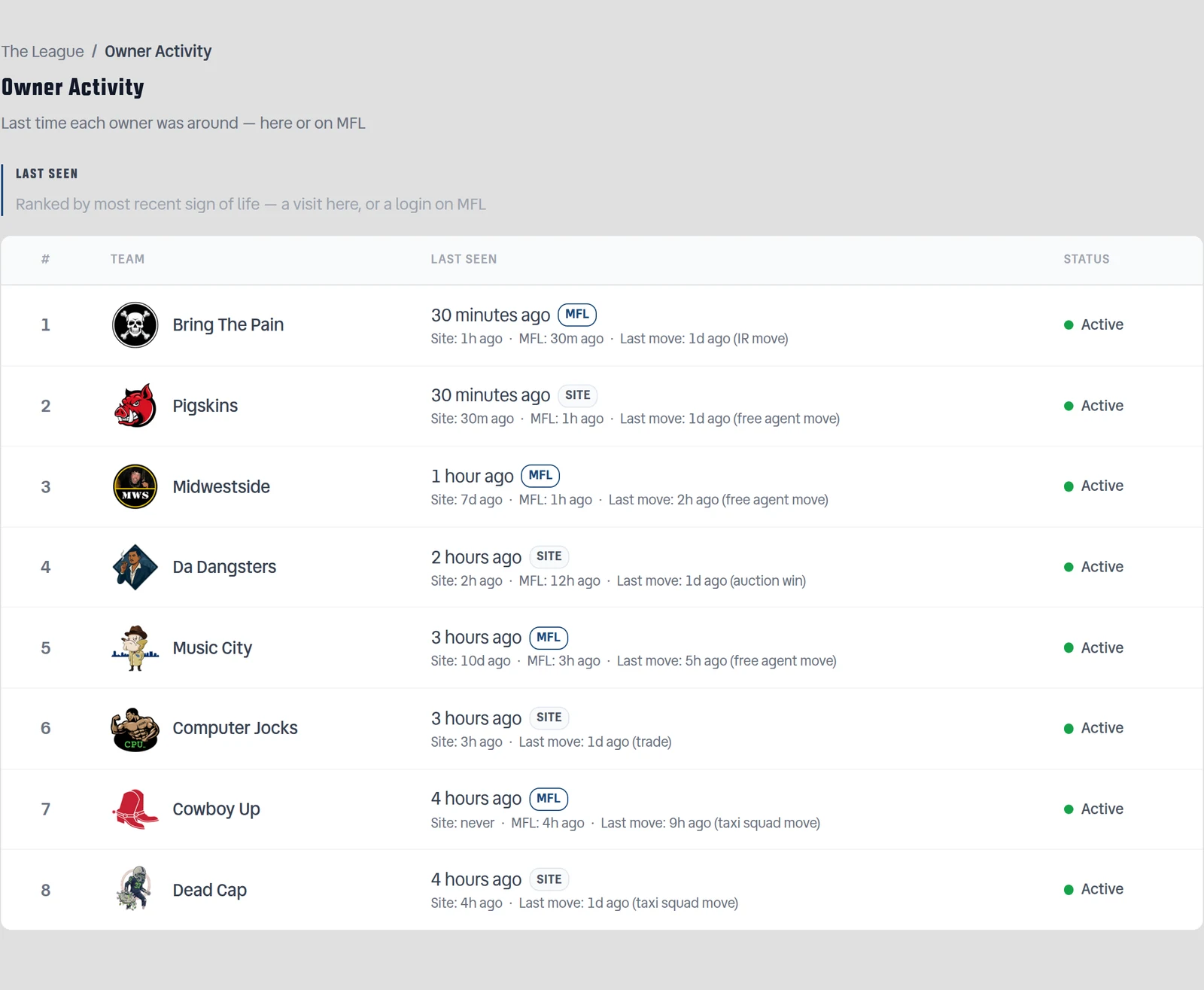Click the SITE badge in Da Dangsters row
1204x990 pixels.
coord(549,556)
